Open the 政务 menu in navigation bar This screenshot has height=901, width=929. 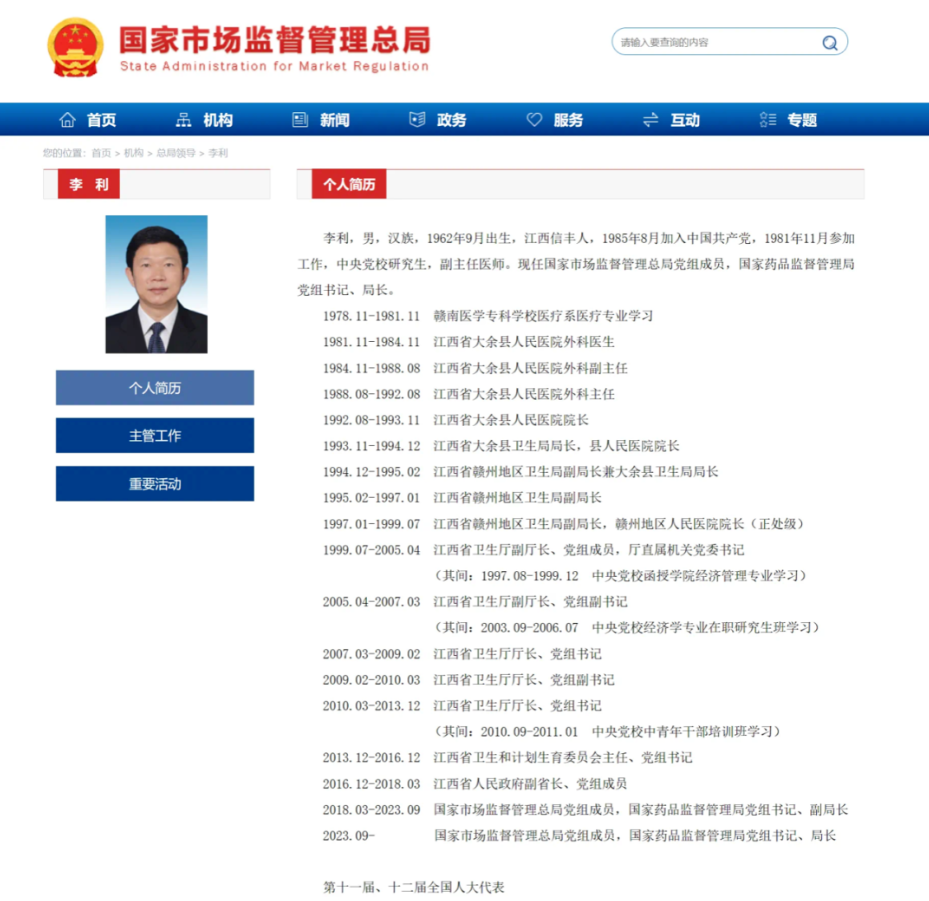451,120
